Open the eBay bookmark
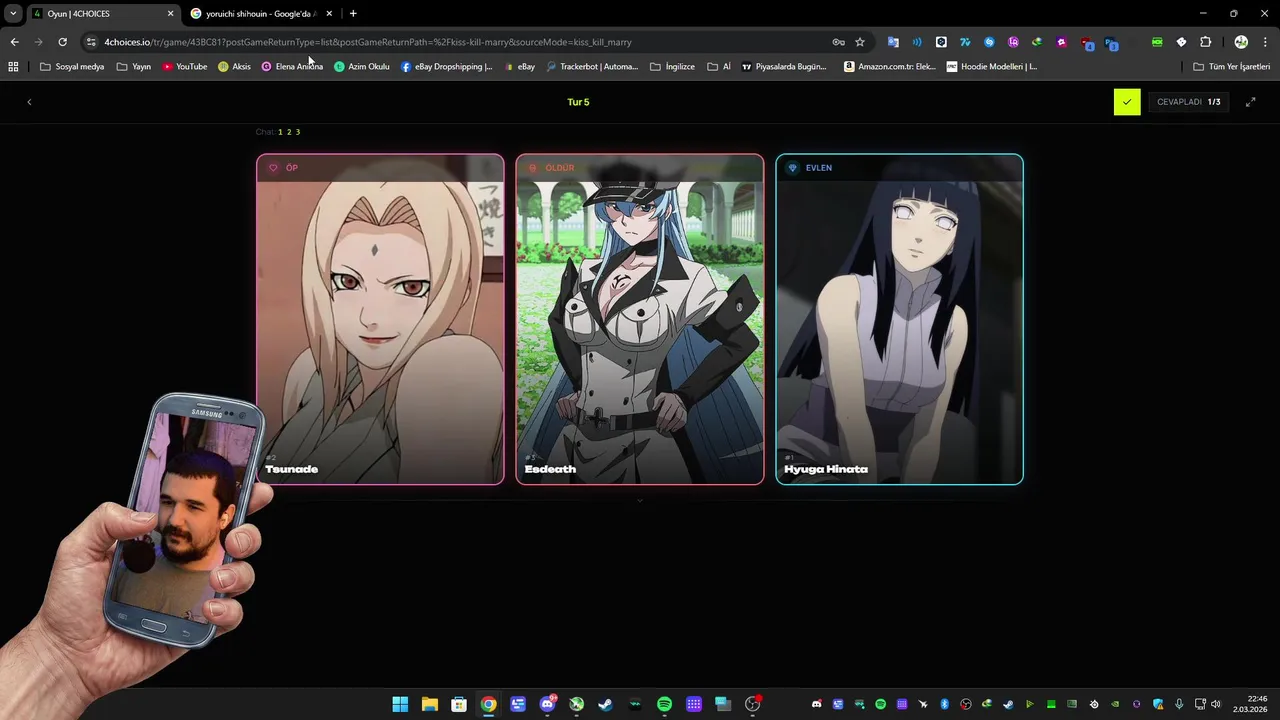The width and height of the screenshot is (1280, 720). pyautogui.click(x=520, y=67)
